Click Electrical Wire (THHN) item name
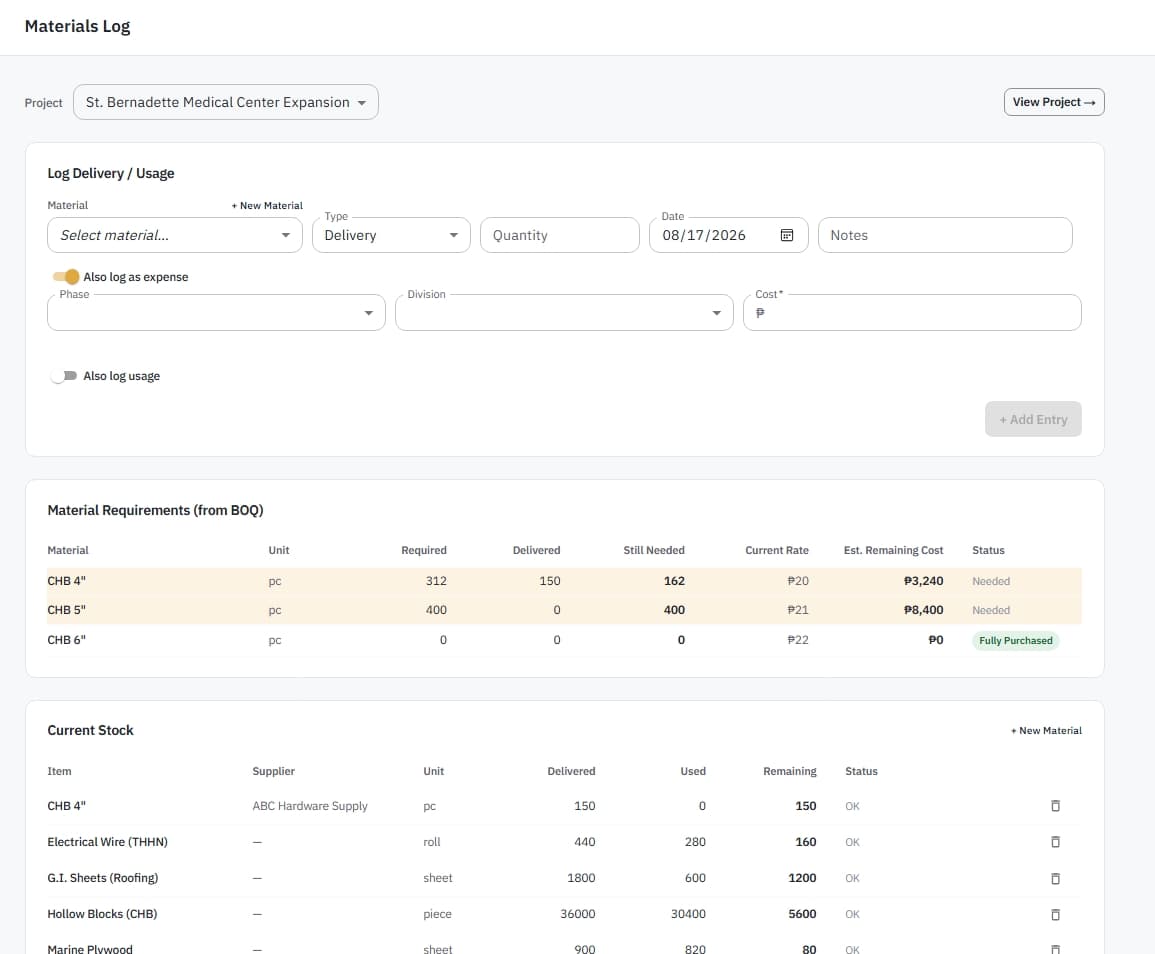Screen dimensions: 1155x954 pyautogui.click(x=108, y=842)
